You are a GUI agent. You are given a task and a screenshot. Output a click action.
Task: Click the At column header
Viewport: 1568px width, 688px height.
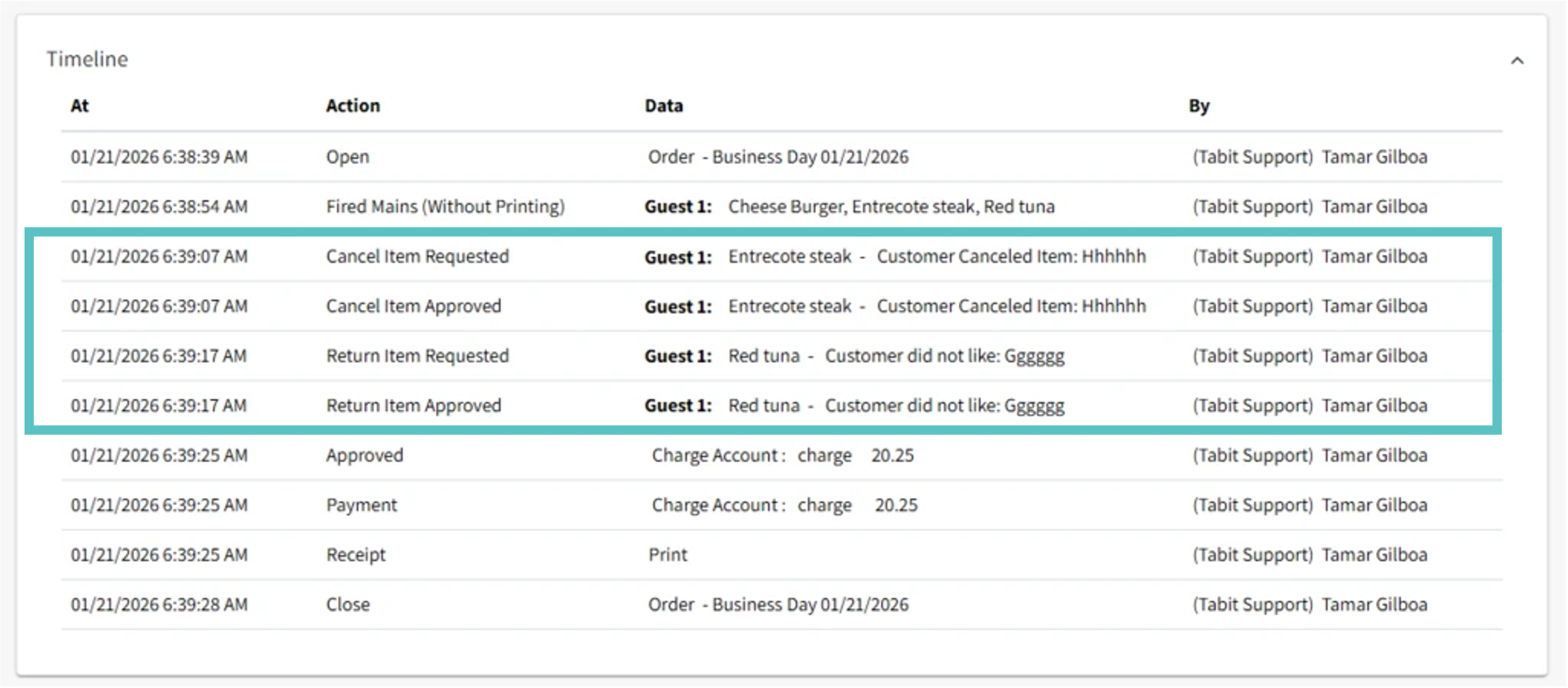[x=79, y=105]
